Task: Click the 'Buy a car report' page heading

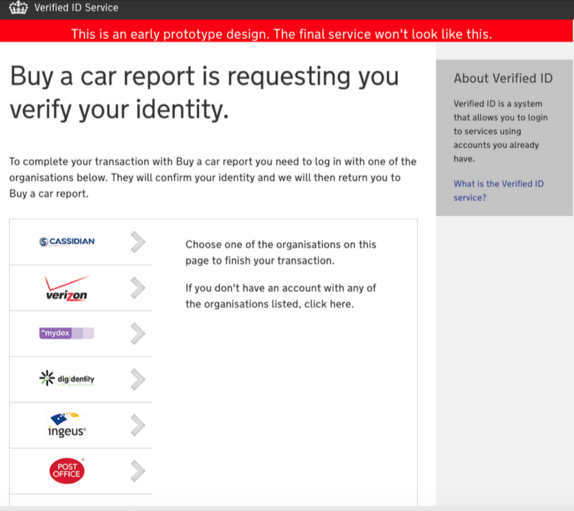Action: pos(204,93)
